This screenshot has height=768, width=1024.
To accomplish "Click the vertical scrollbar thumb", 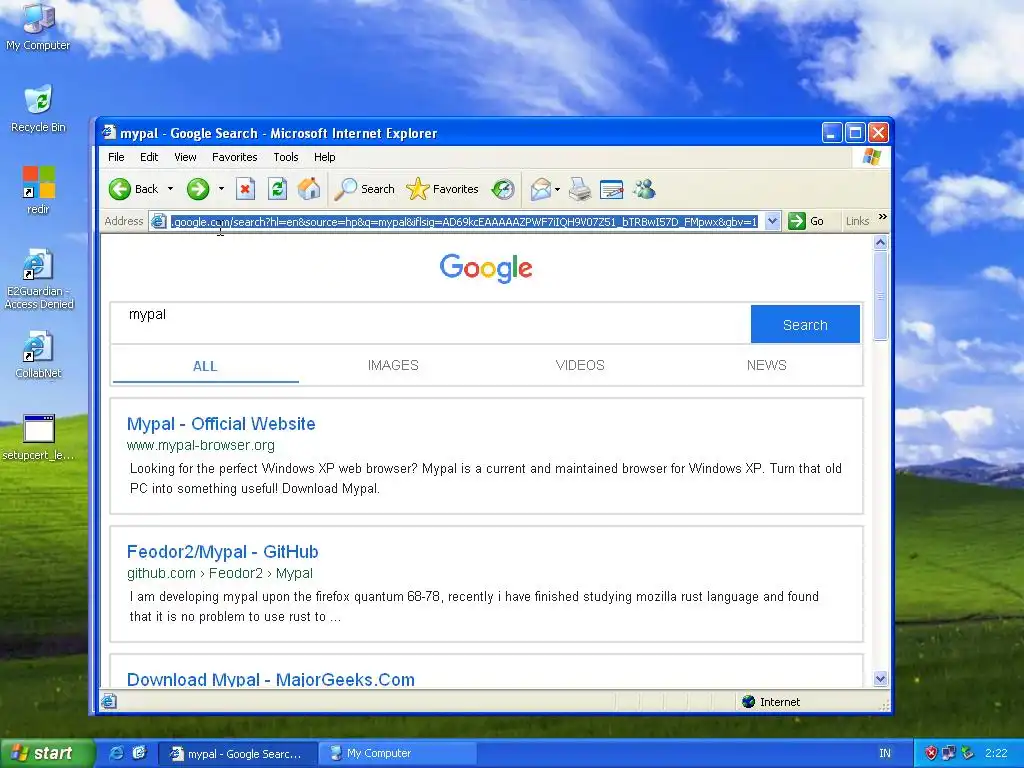I will (x=880, y=295).
